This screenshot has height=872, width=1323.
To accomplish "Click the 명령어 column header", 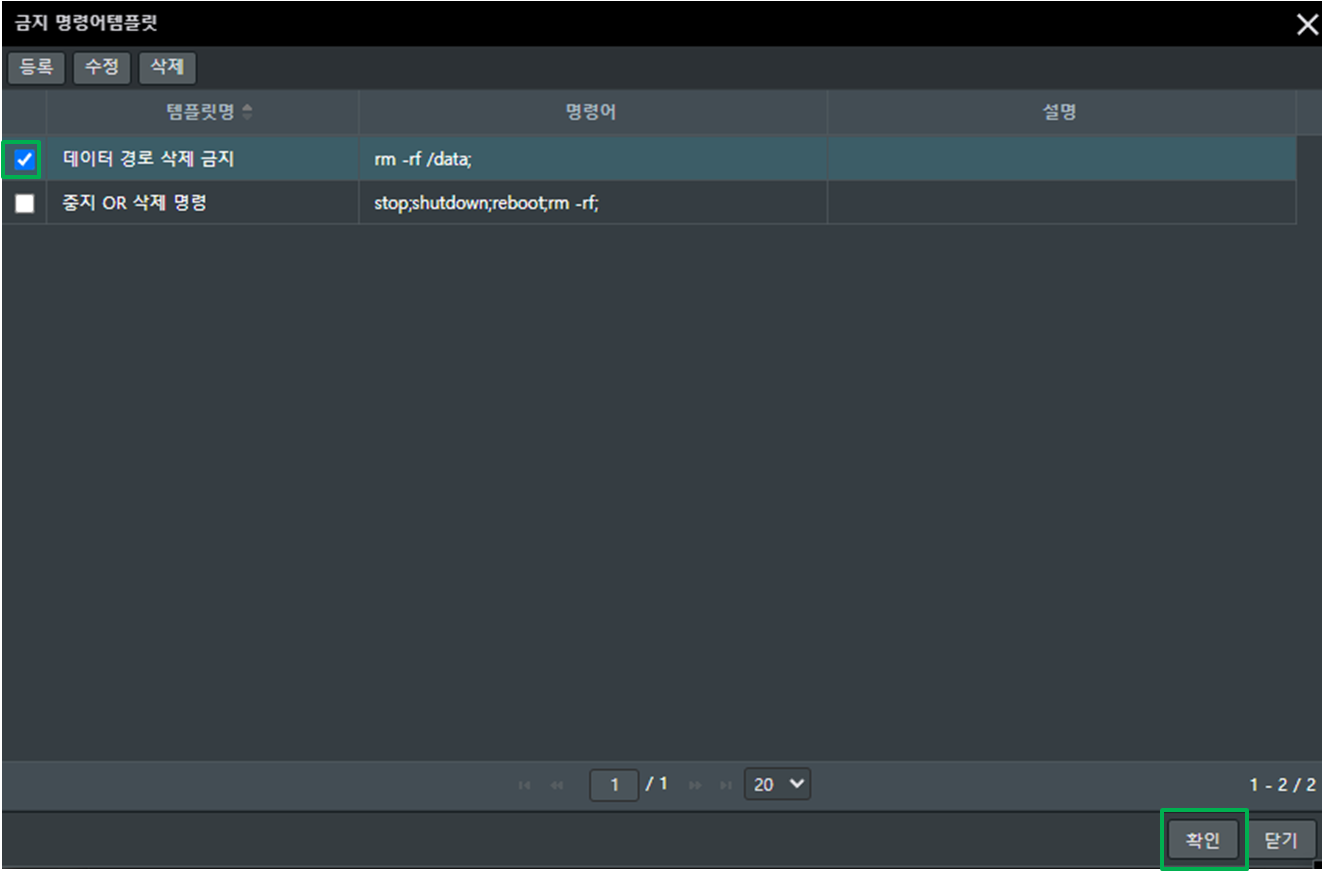I will (592, 112).
